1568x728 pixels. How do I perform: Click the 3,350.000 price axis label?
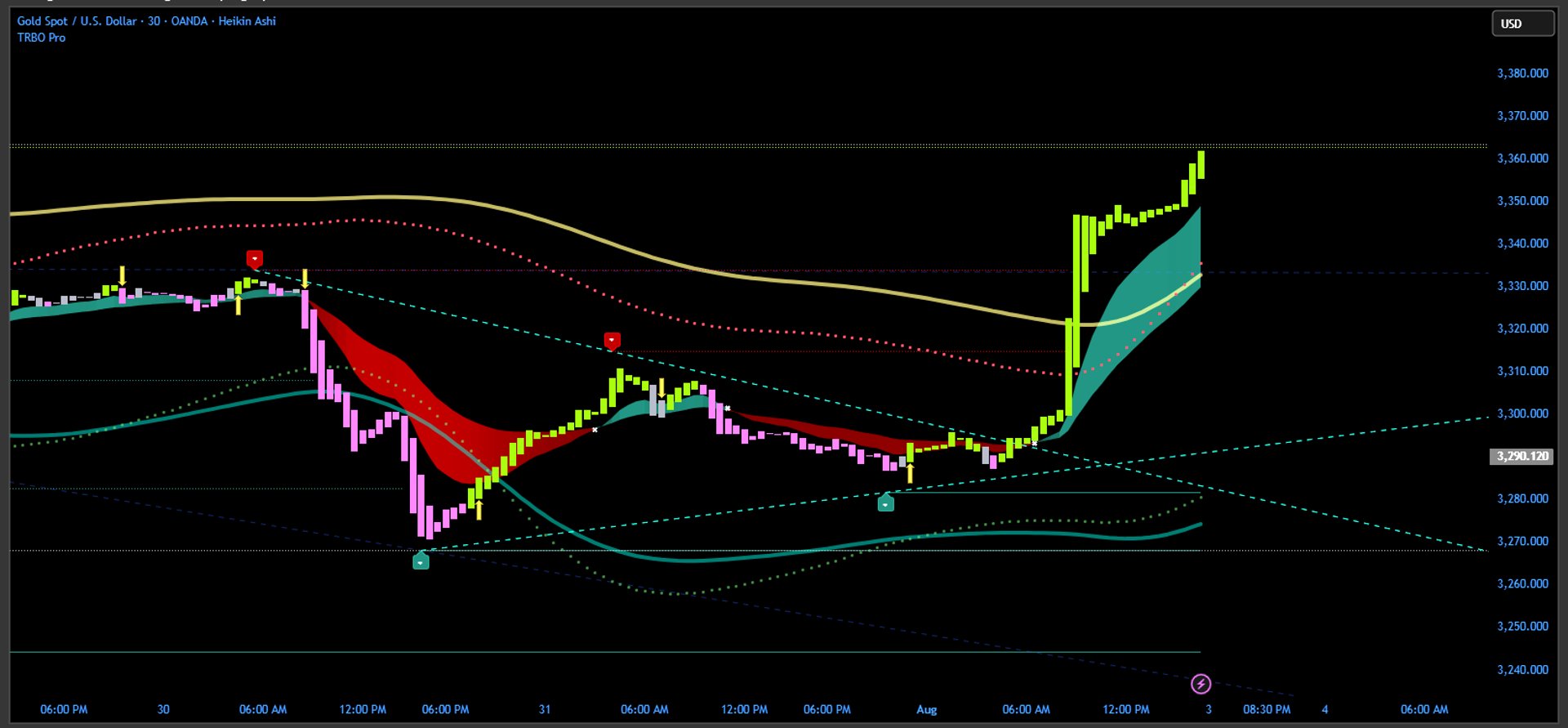(x=1522, y=201)
